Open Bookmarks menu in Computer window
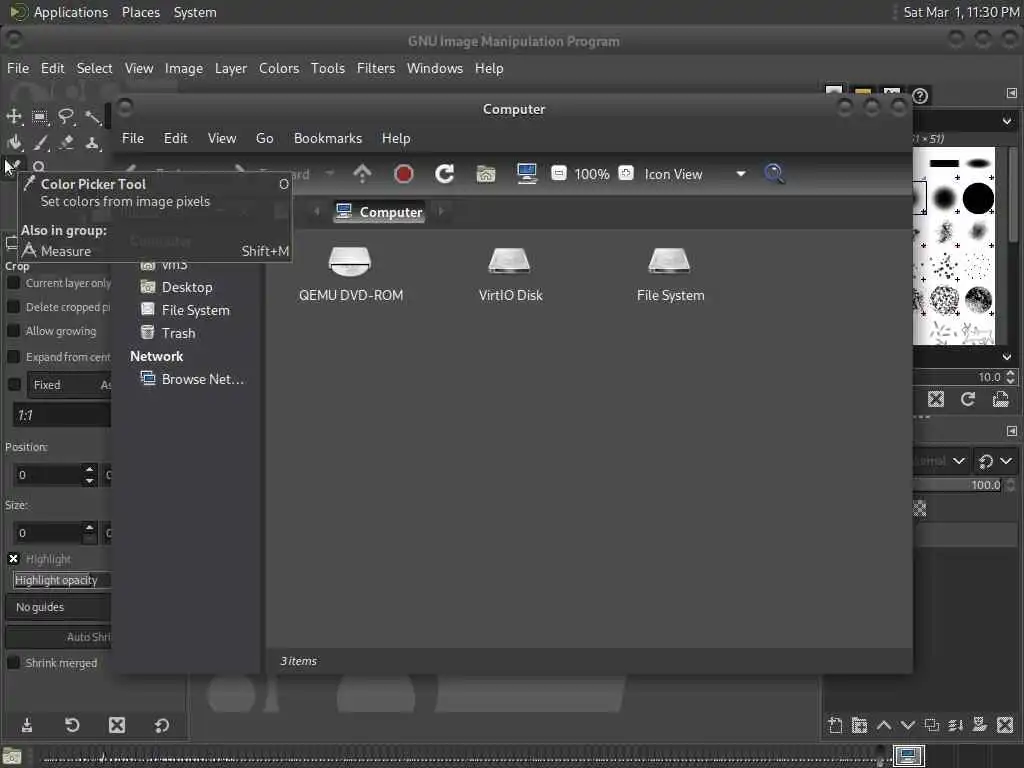The width and height of the screenshot is (1024, 768). [328, 138]
